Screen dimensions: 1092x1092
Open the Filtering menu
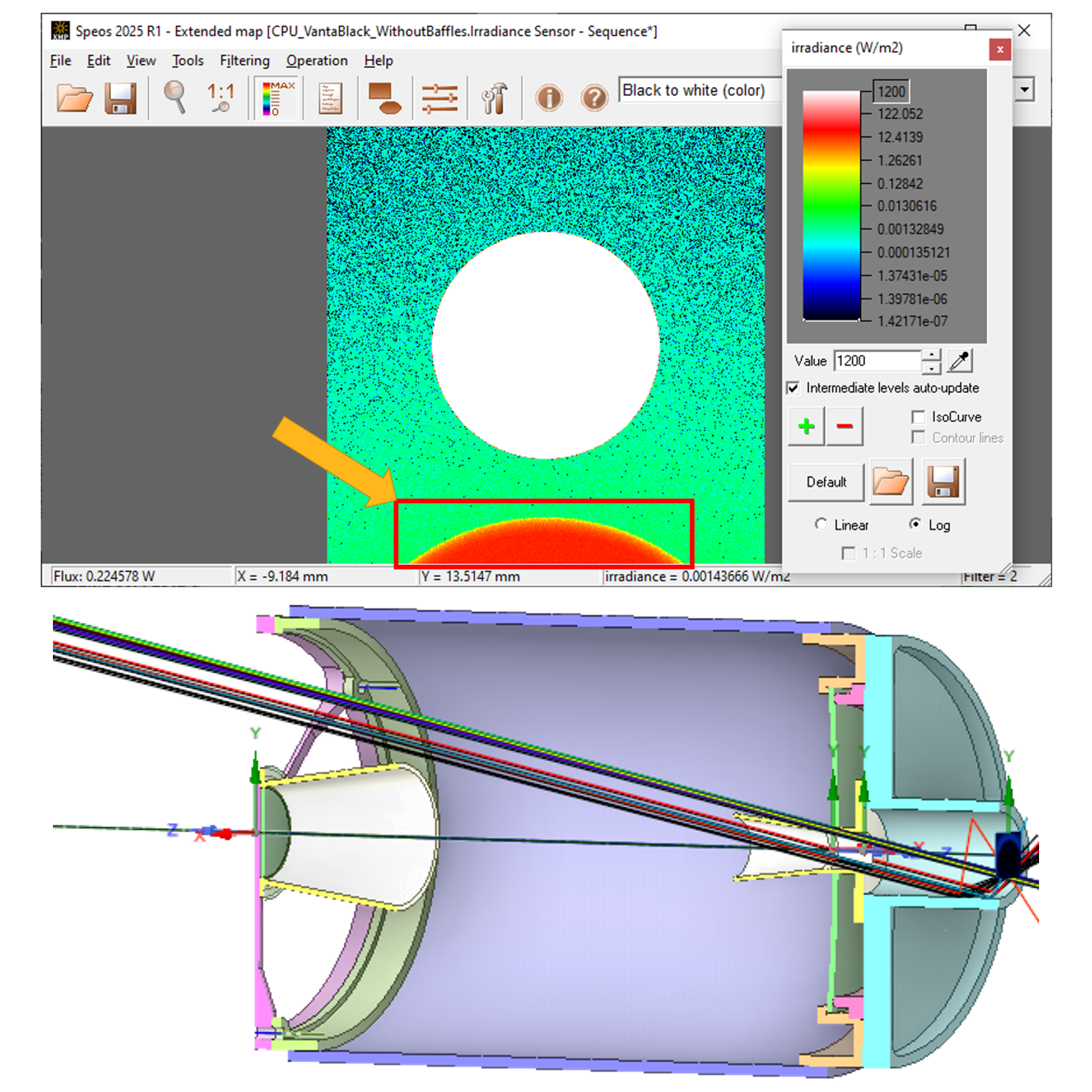(244, 61)
